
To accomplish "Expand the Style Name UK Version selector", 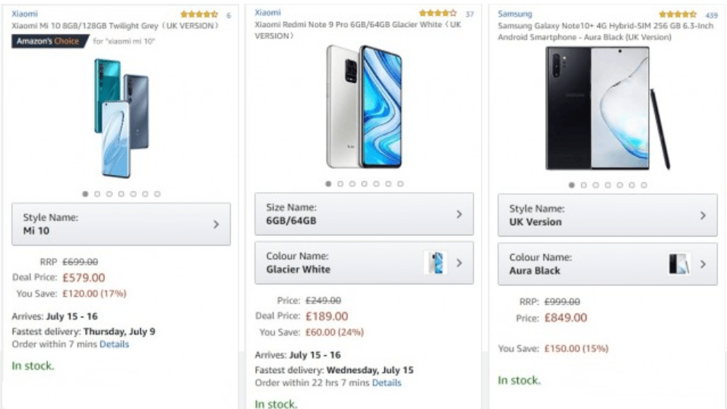I will click(x=607, y=215).
